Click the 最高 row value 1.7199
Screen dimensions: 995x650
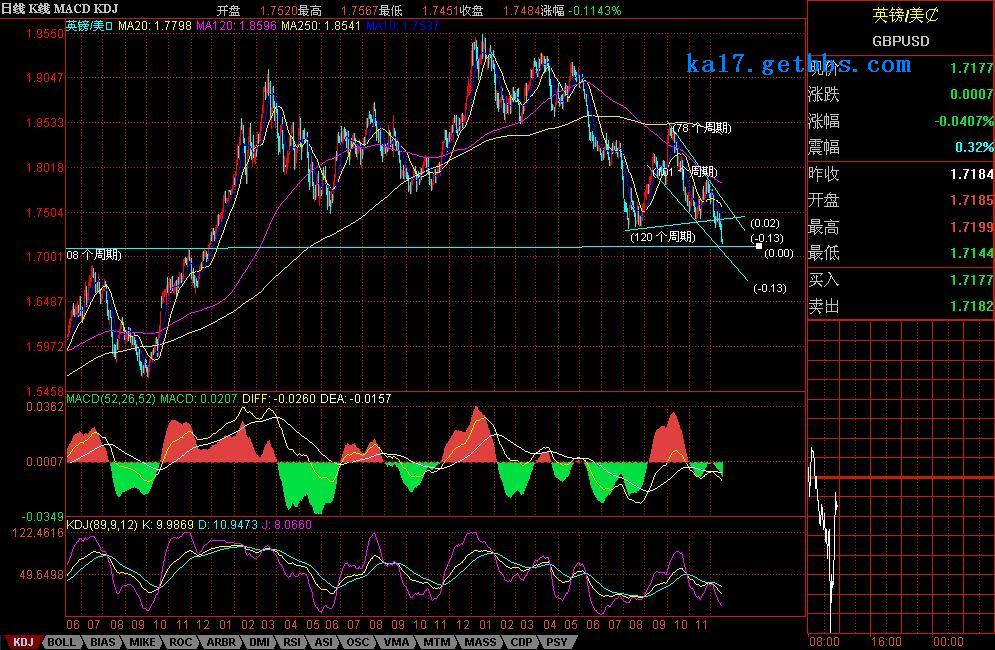pos(971,227)
